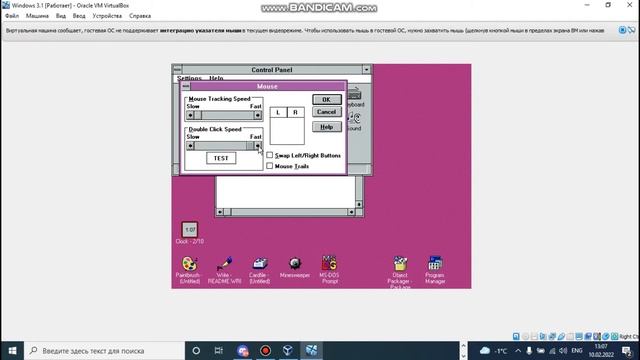This screenshot has height=360, width=640.
Task: Click right arrow of the background window's horizontal scrollbar
Action: [351, 212]
